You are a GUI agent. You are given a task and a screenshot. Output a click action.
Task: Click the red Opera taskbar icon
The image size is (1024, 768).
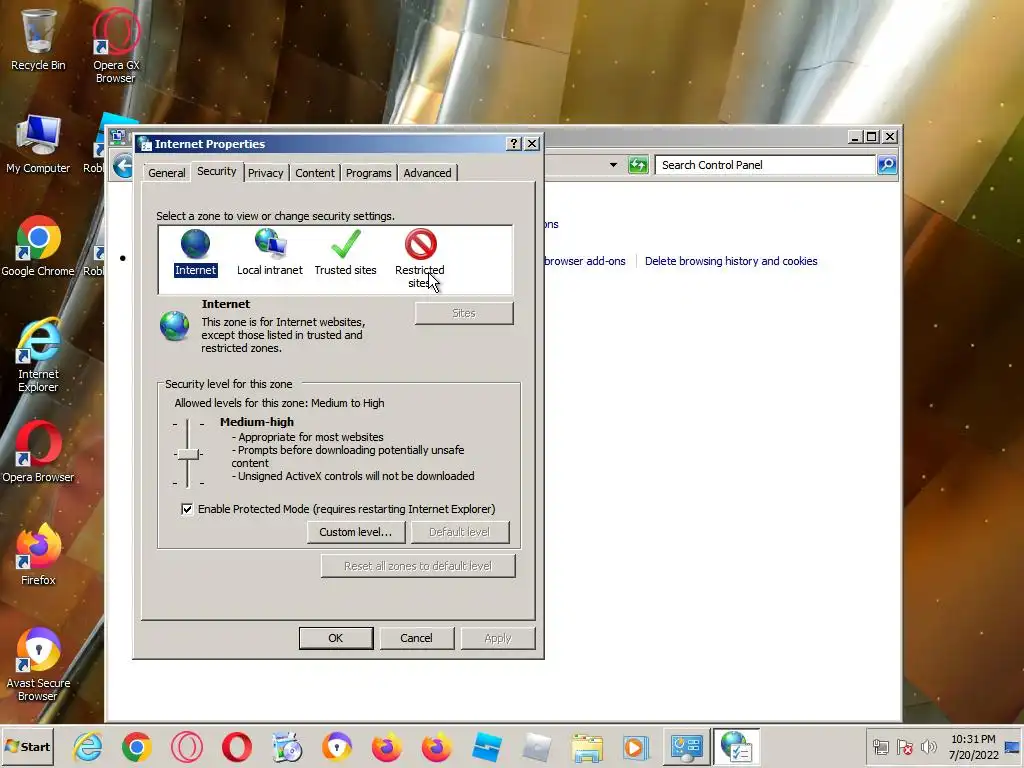pos(236,747)
